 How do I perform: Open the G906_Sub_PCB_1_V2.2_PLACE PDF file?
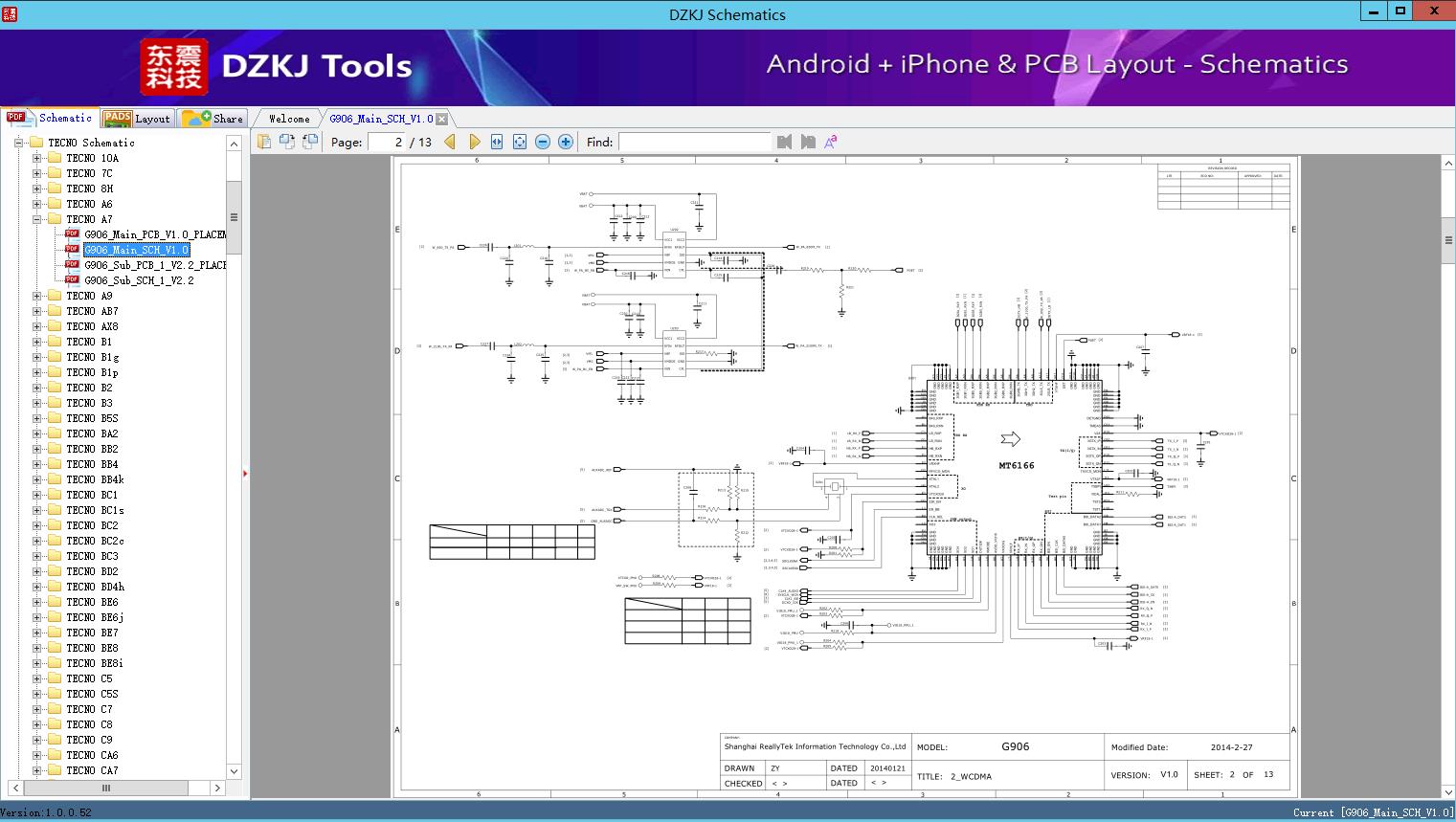pos(155,265)
